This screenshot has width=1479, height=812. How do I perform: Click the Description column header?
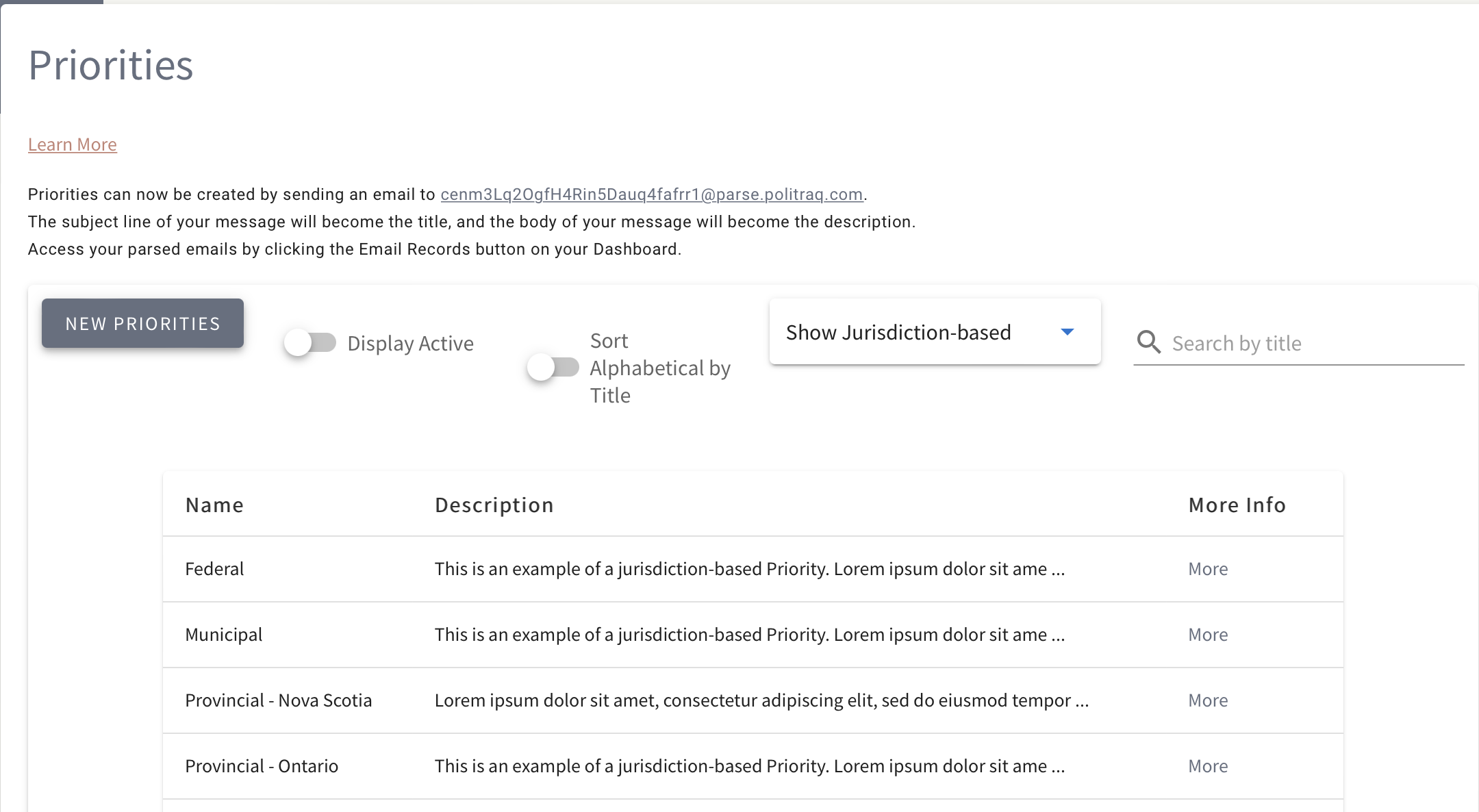[494, 505]
